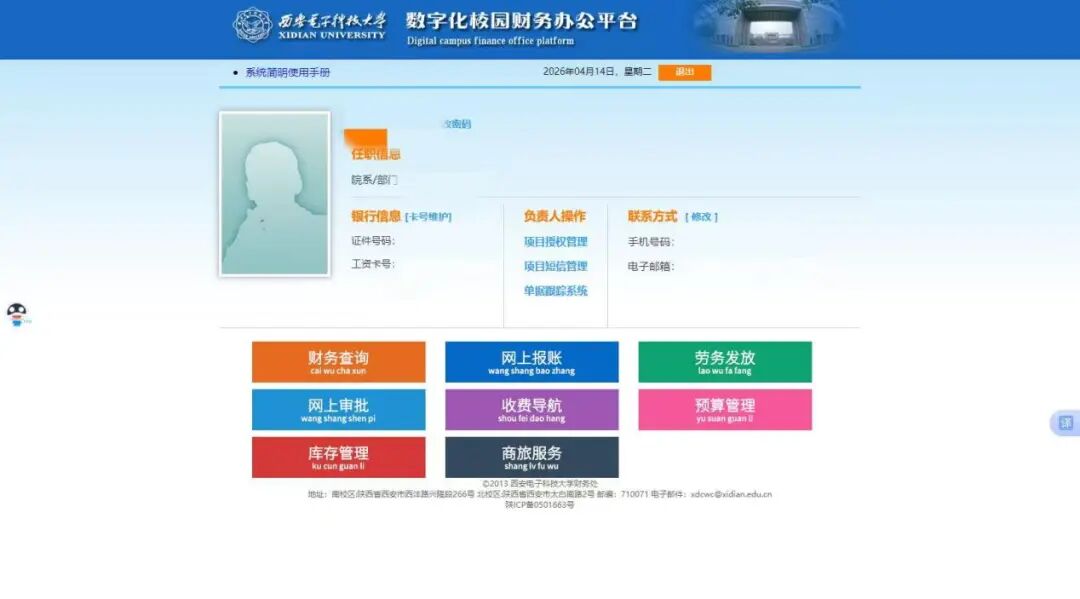
Task: Open the 库存管理 red tile
Action: click(x=338, y=457)
